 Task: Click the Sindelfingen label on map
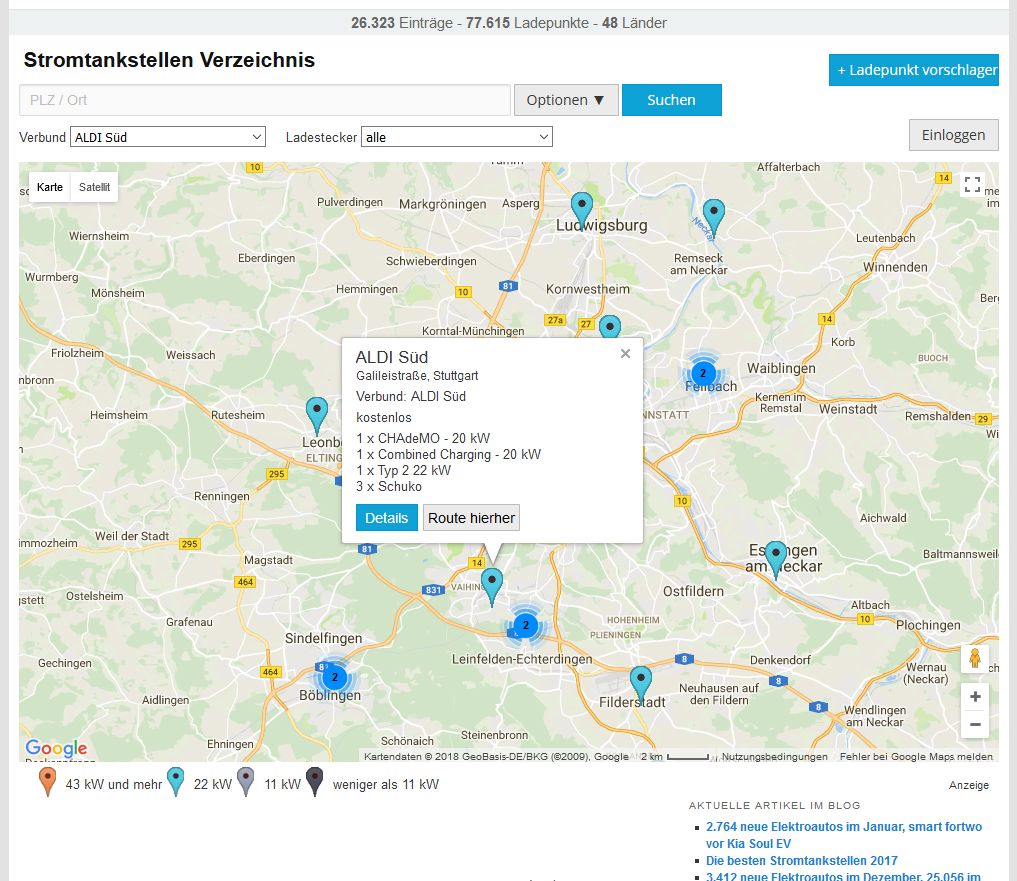pyautogui.click(x=324, y=638)
